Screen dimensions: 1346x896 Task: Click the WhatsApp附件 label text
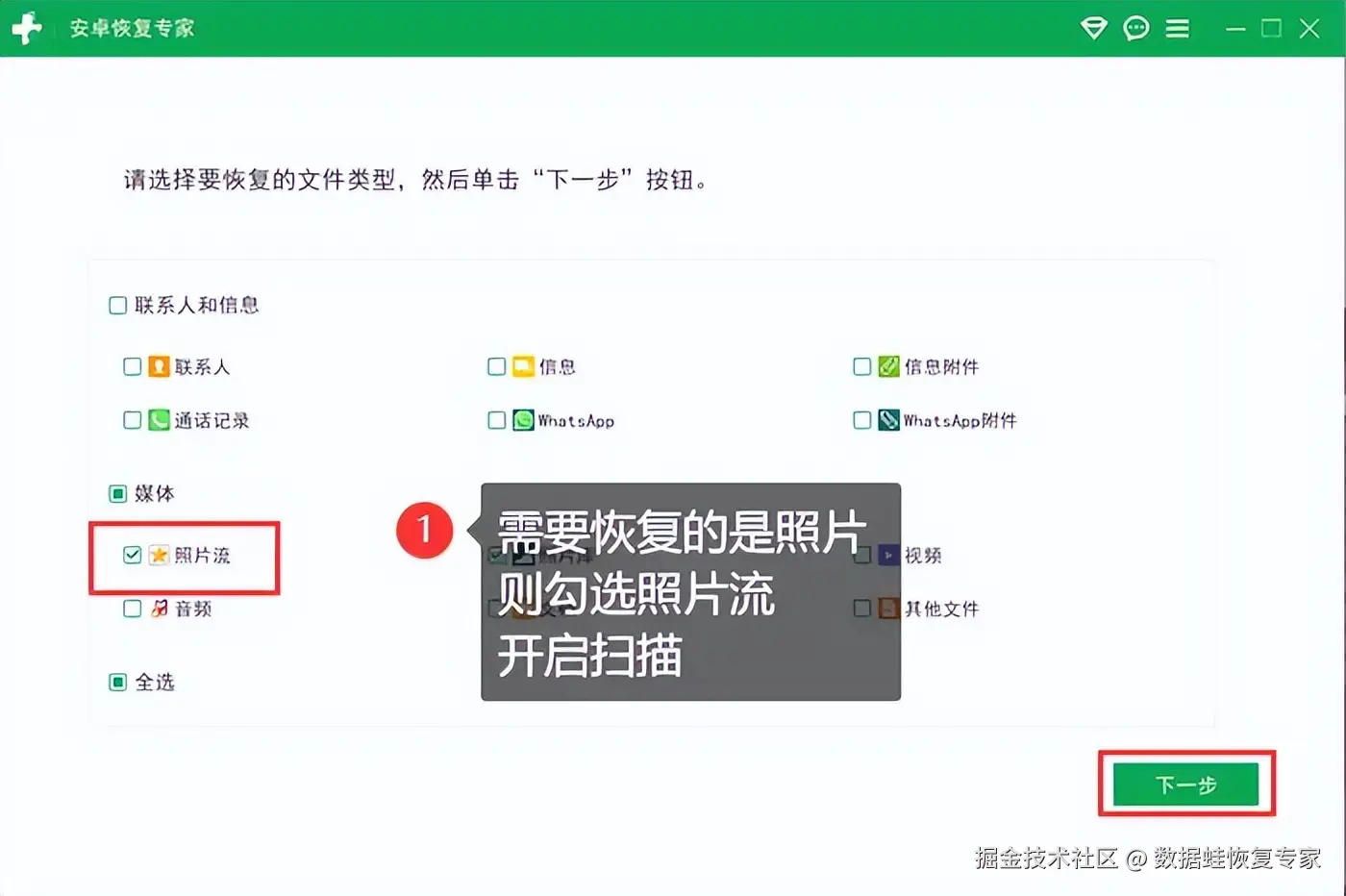click(x=960, y=420)
